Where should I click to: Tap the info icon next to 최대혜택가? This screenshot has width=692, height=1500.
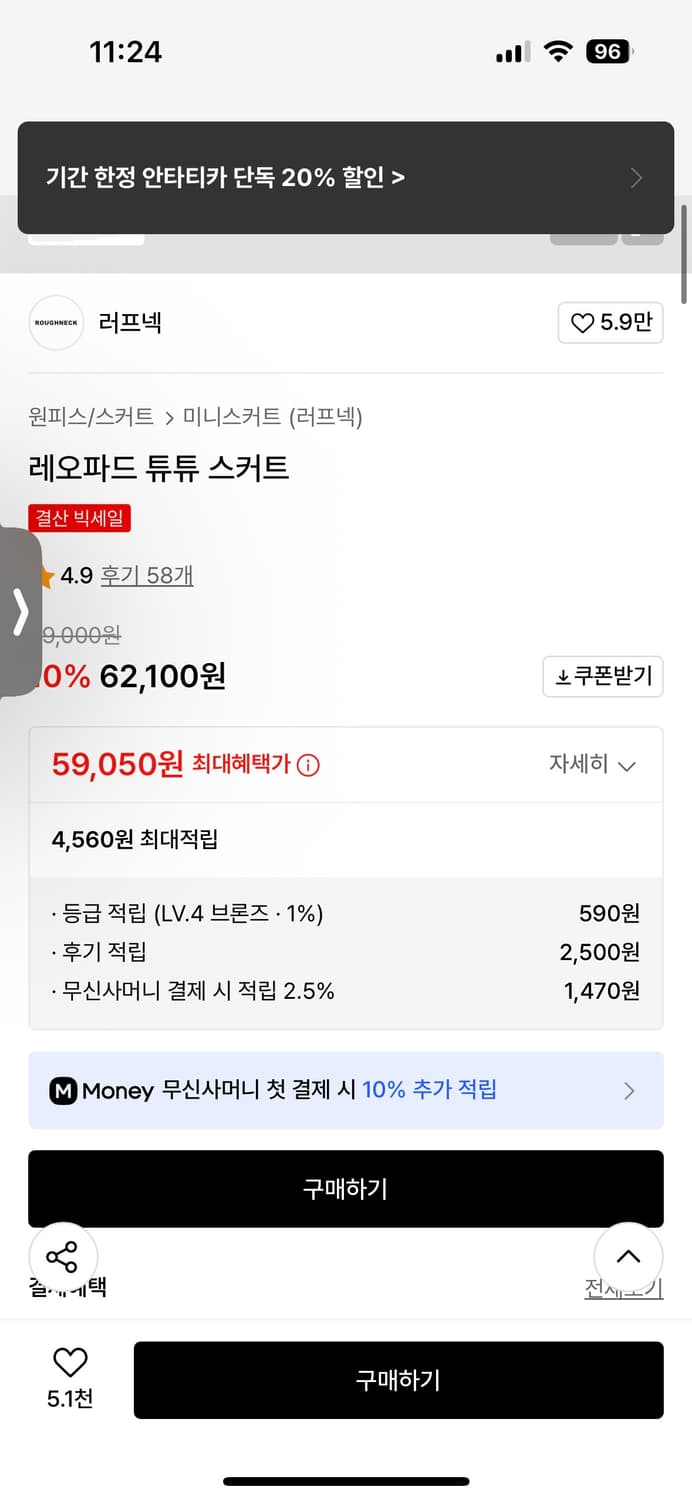pyautogui.click(x=308, y=764)
